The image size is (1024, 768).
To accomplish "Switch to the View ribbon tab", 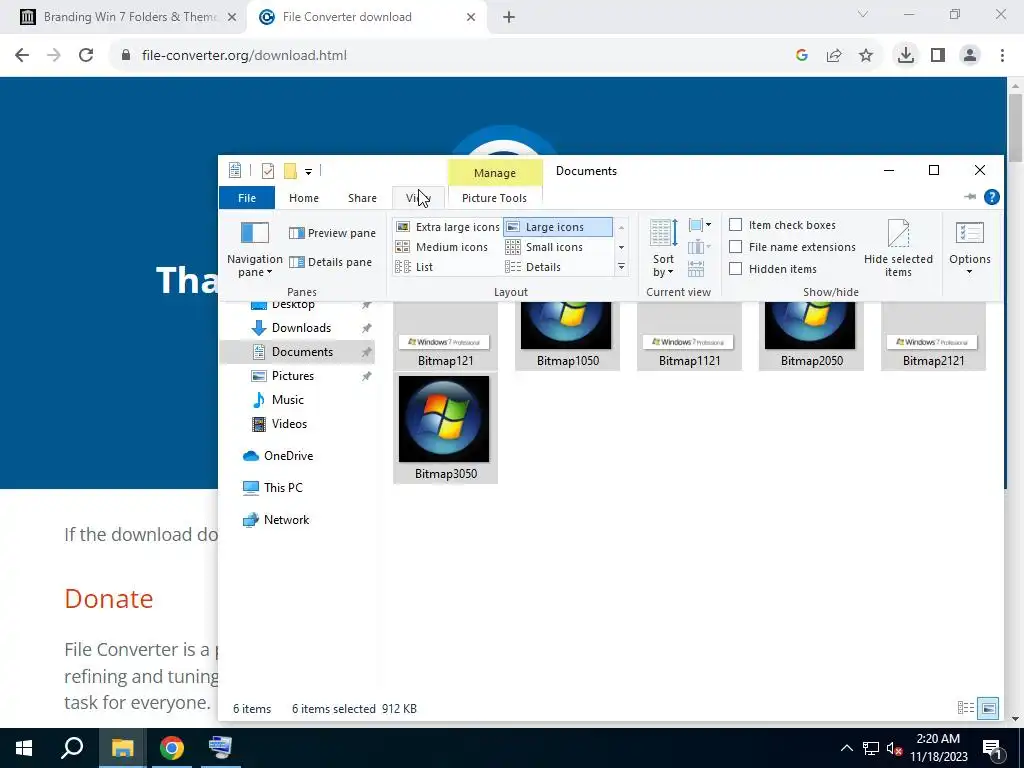I will point(418,198).
